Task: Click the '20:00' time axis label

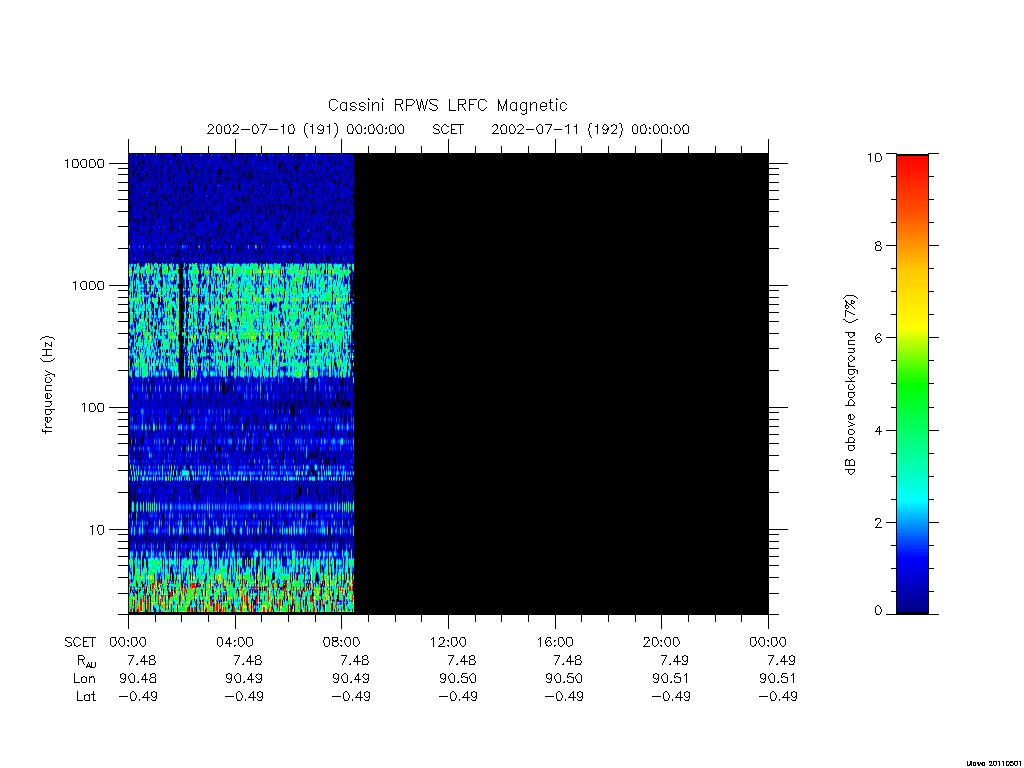Action: [662, 642]
